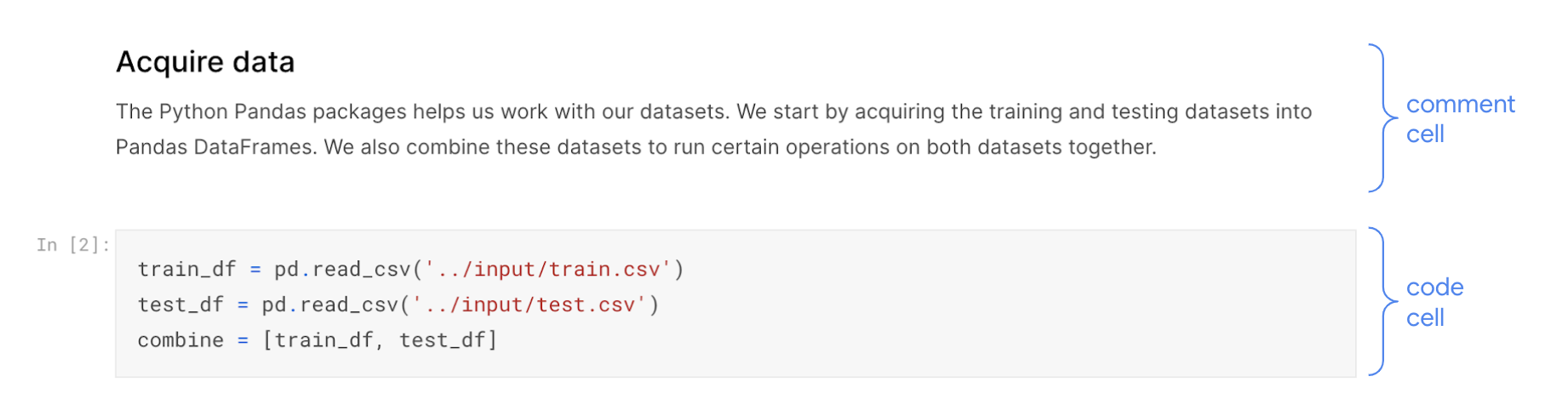Click the '../input/test.csv' string

(x=529, y=305)
